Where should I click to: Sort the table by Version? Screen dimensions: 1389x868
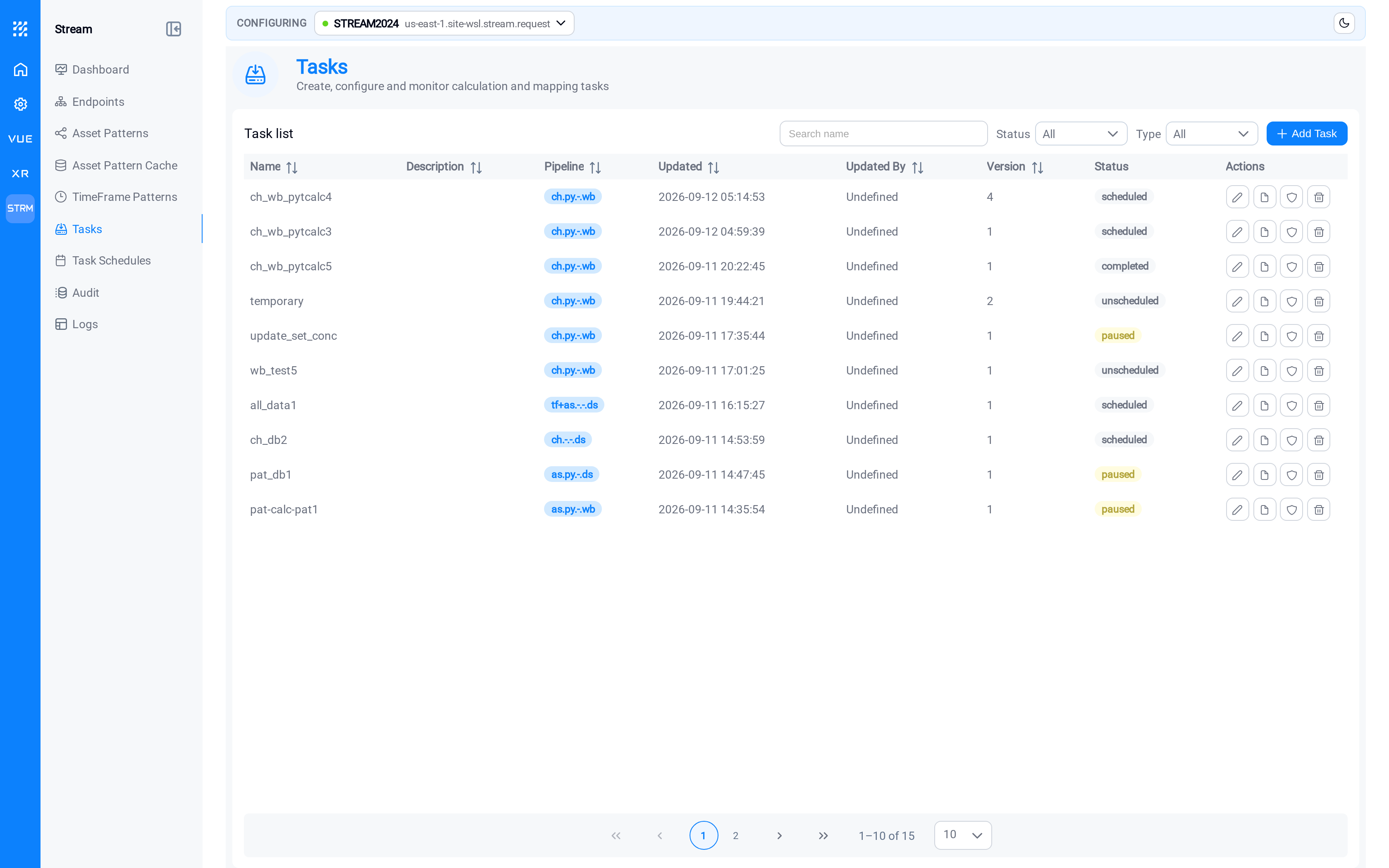point(1037,167)
